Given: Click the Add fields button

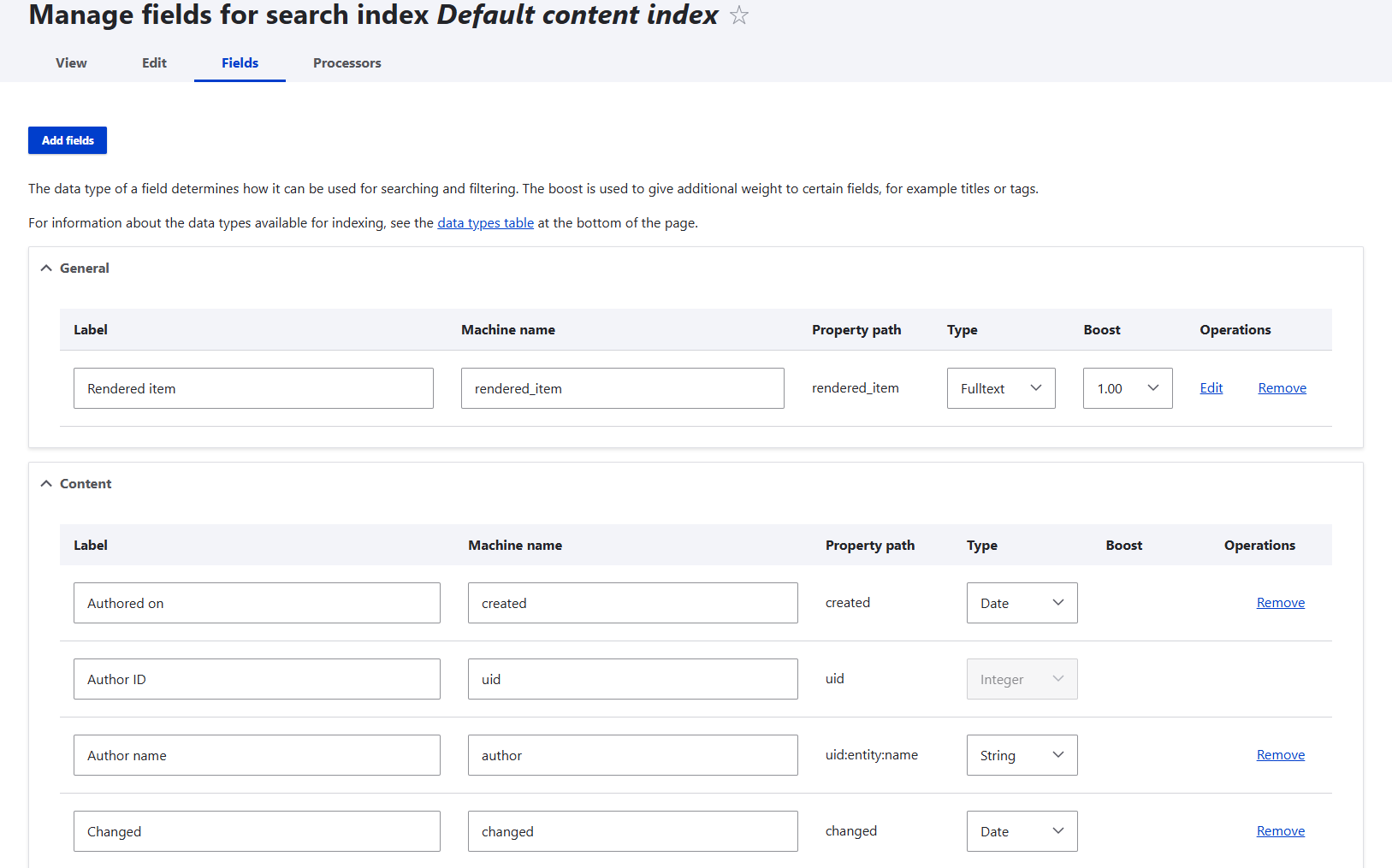Looking at the screenshot, I should [67, 139].
